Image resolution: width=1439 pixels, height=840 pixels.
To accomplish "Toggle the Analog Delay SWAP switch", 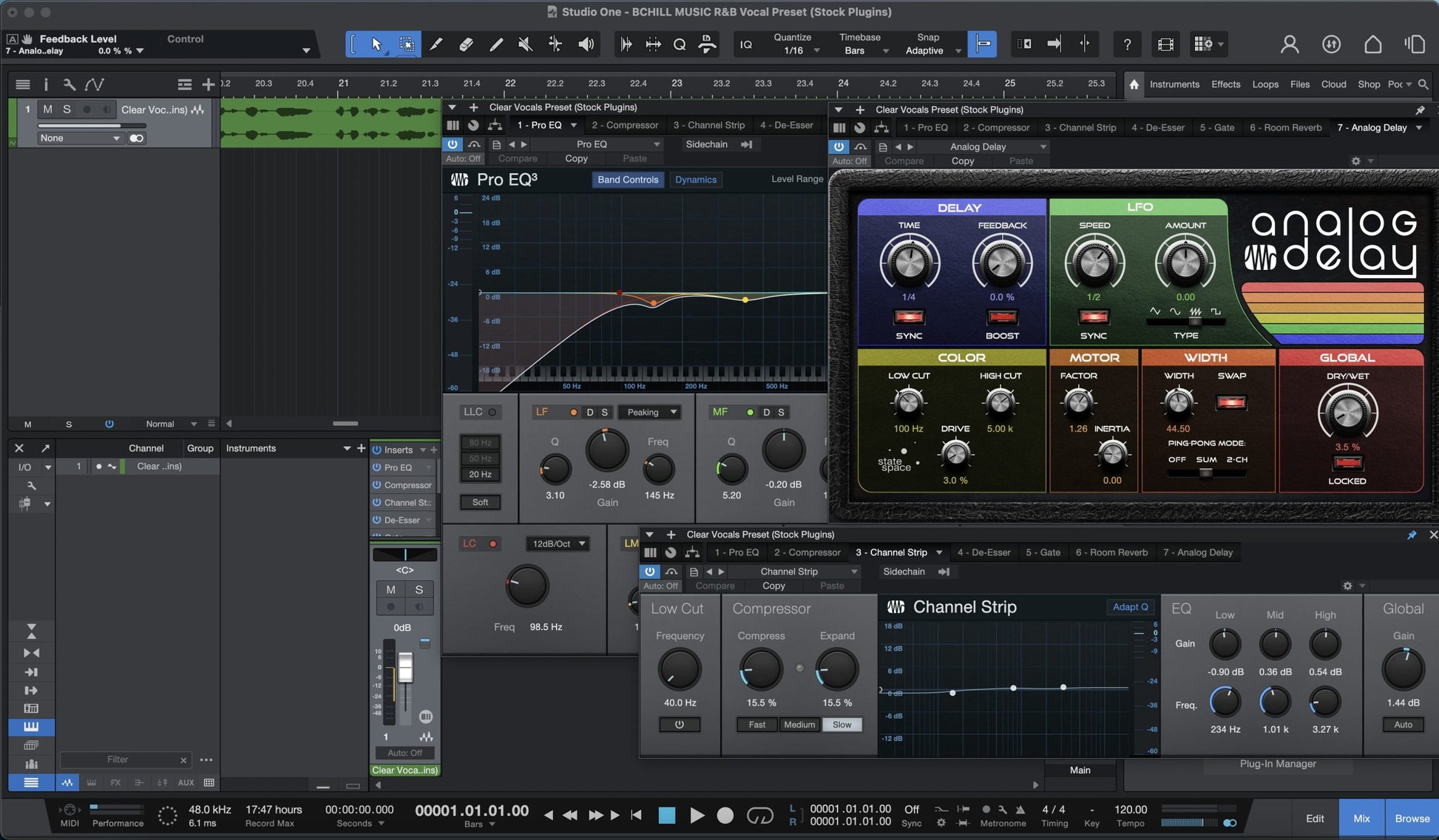I will 1231,402.
